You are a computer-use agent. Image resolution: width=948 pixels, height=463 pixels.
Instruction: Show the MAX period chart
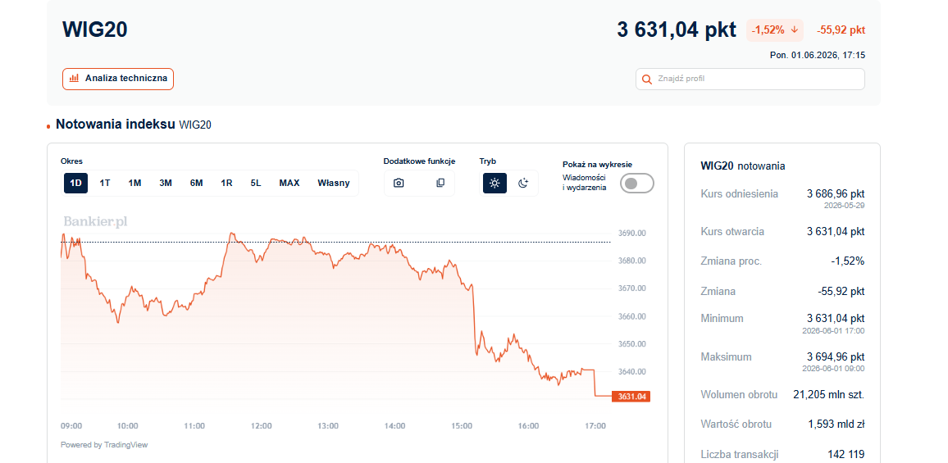[x=289, y=183]
